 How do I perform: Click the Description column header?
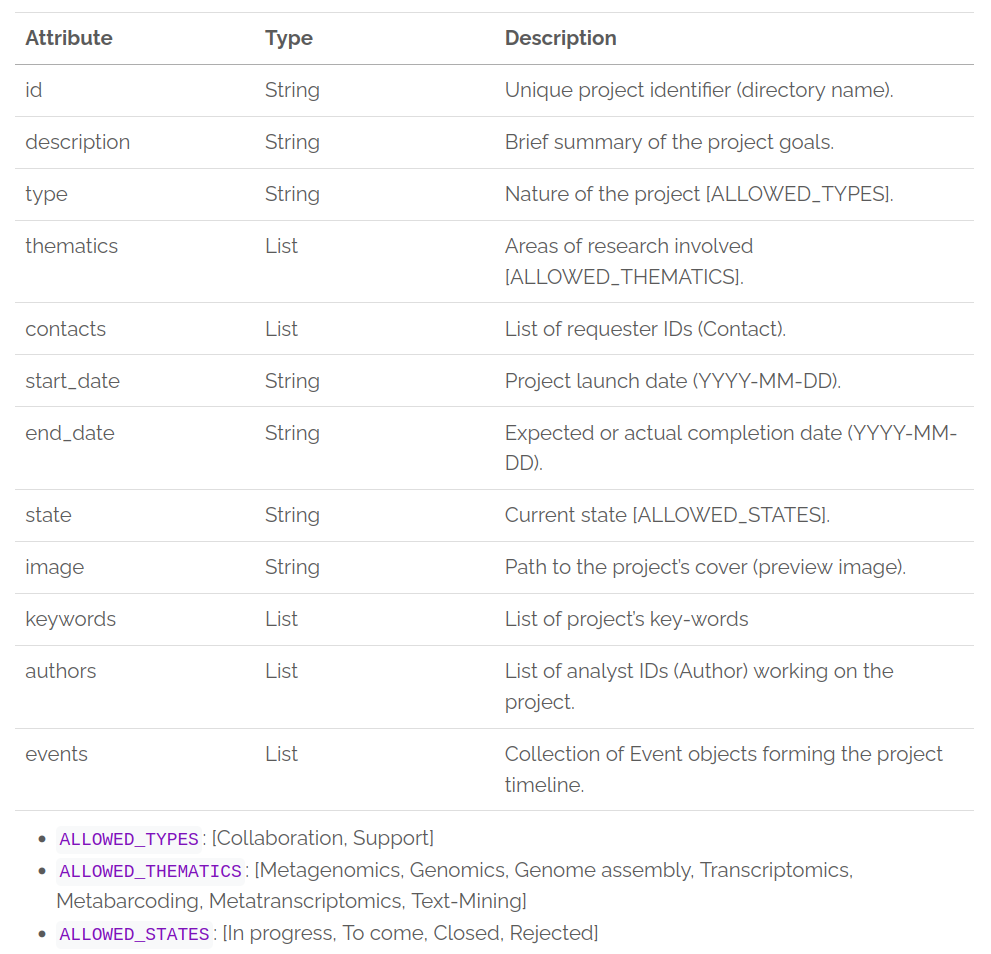pyautogui.click(x=560, y=38)
